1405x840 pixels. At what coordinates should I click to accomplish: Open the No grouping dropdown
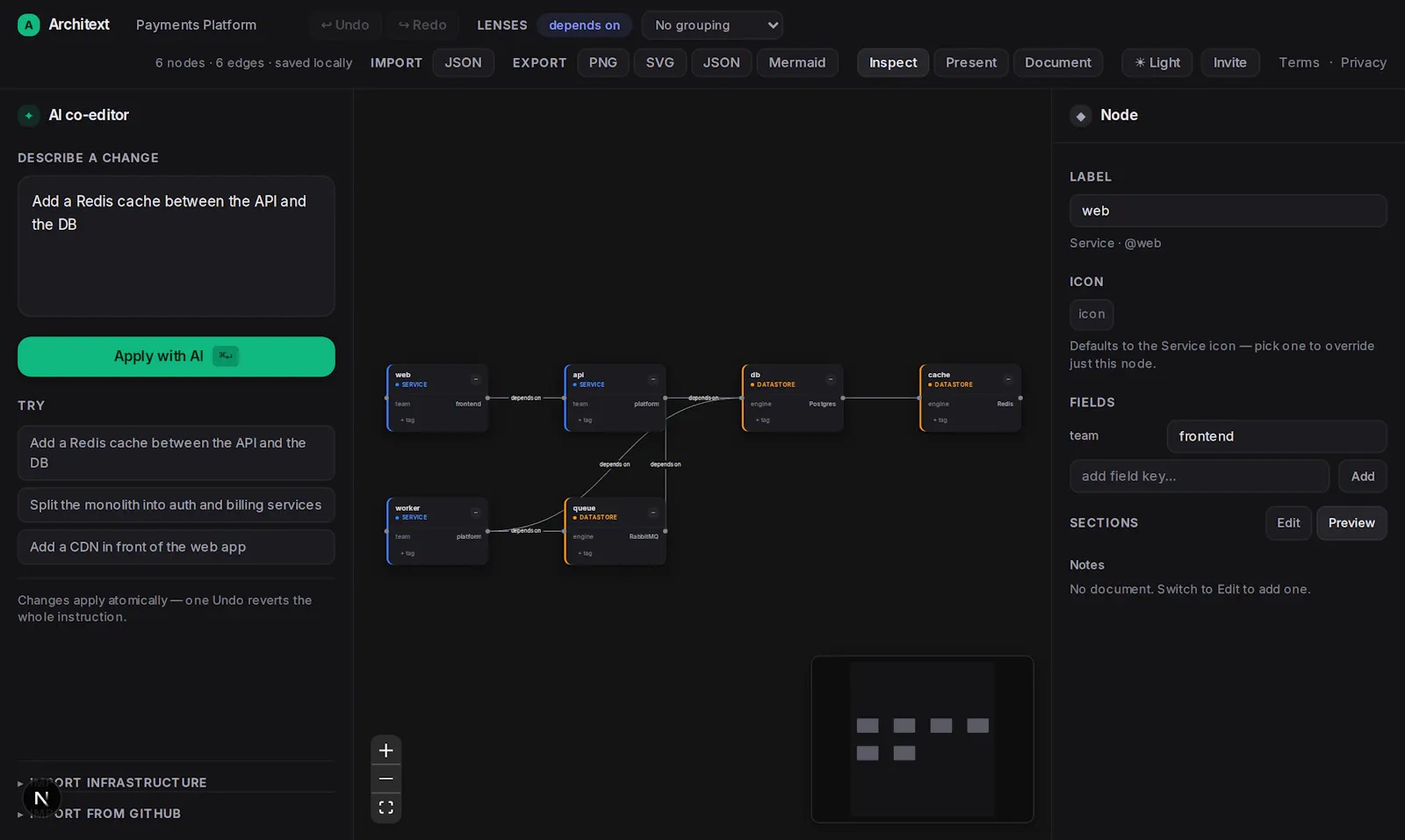coord(712,25)
